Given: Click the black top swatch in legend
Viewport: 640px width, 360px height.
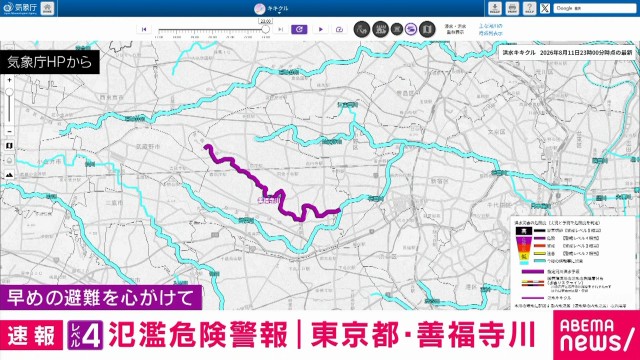Looking at the screenshot, I should 523,231.
